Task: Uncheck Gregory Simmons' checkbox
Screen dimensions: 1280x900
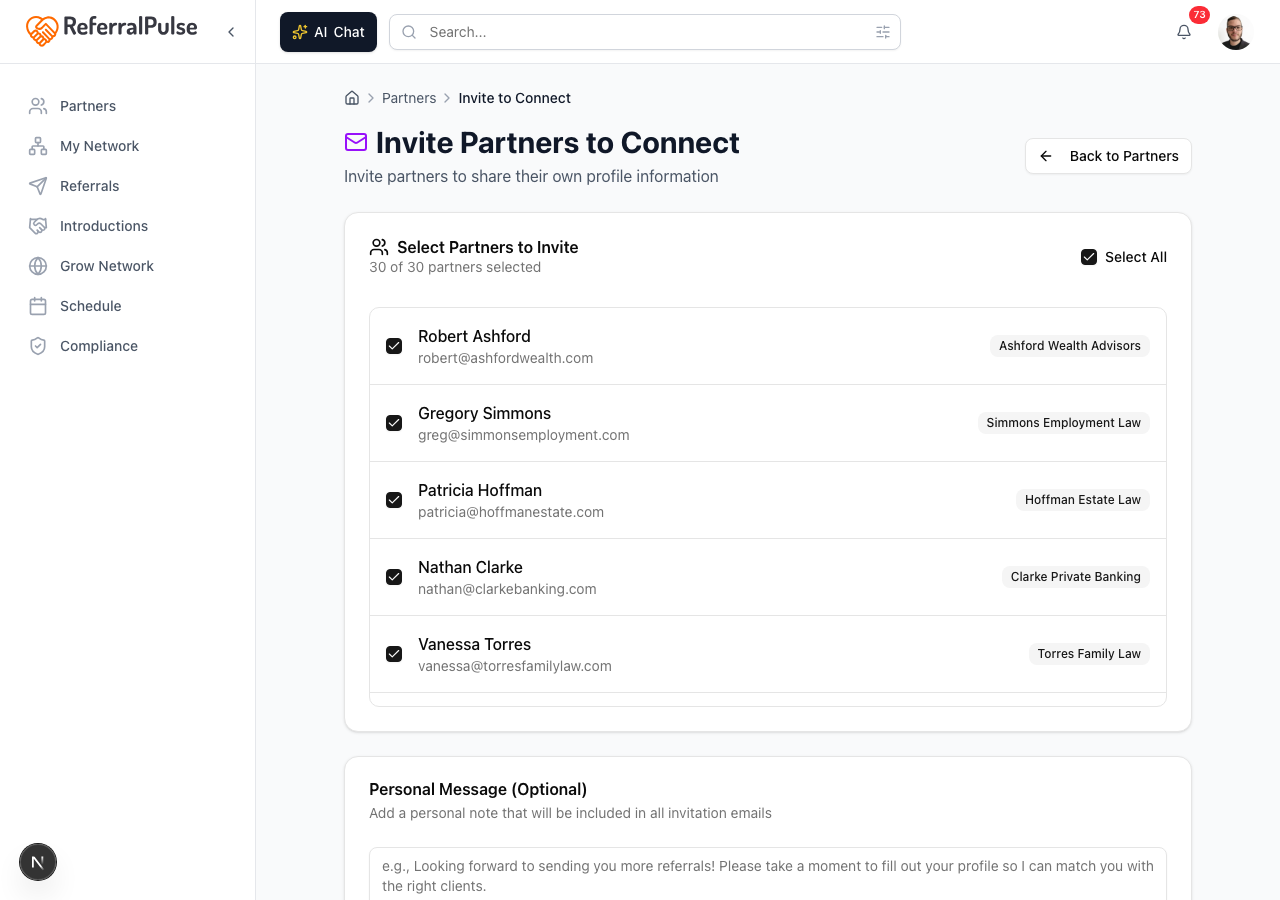Action: [394, 423]
